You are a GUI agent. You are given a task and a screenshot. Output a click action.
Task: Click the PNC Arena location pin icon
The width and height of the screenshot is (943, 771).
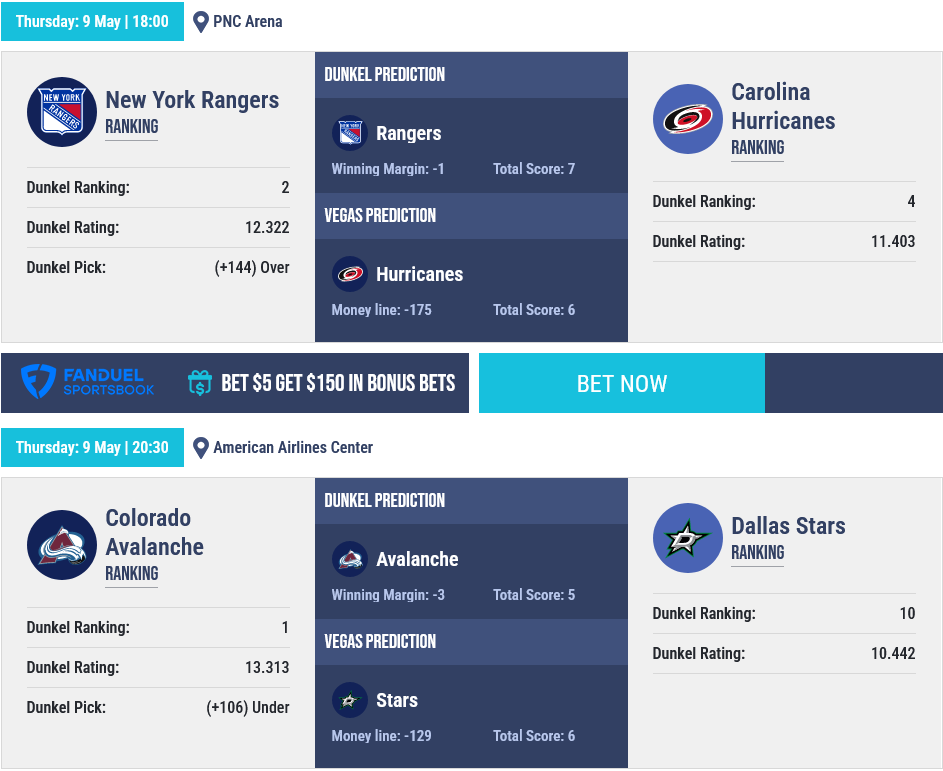(x=200, y=22)
